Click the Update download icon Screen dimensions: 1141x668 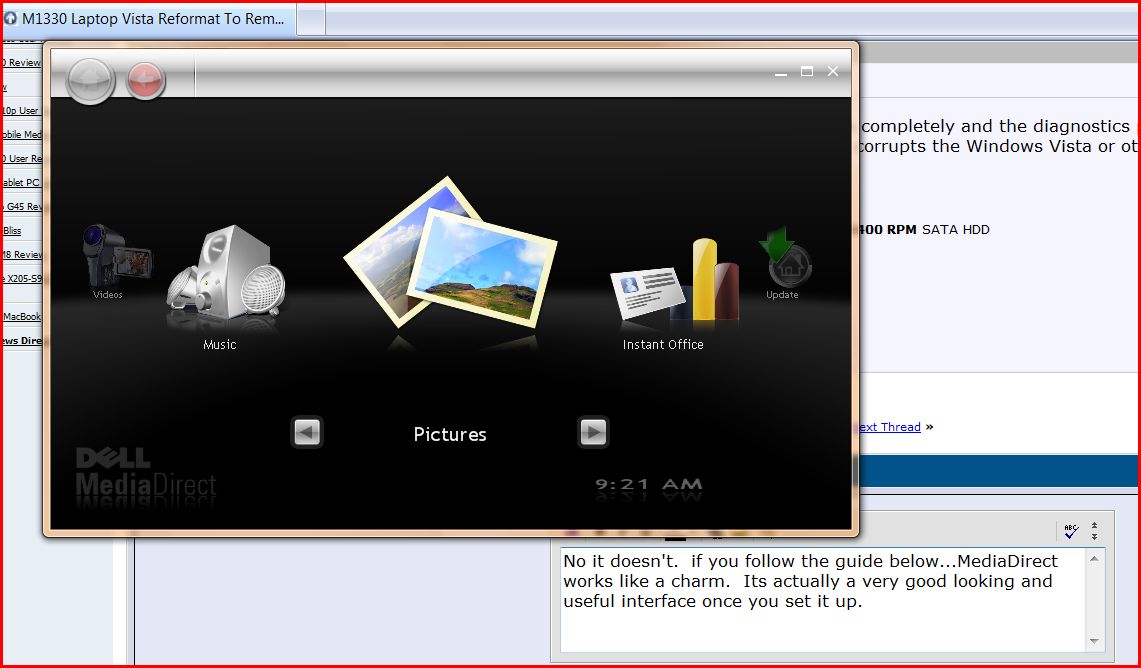pyautogui.click(x=784, y=256)
